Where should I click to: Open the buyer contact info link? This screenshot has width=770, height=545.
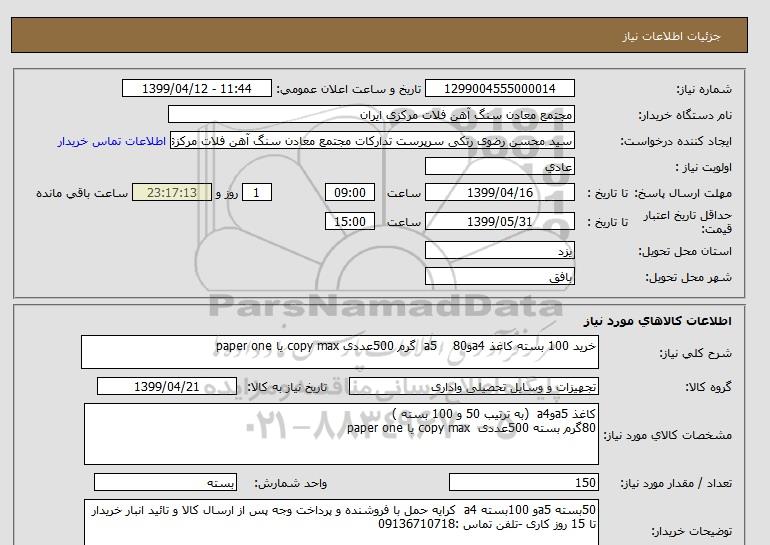[111, 141]
